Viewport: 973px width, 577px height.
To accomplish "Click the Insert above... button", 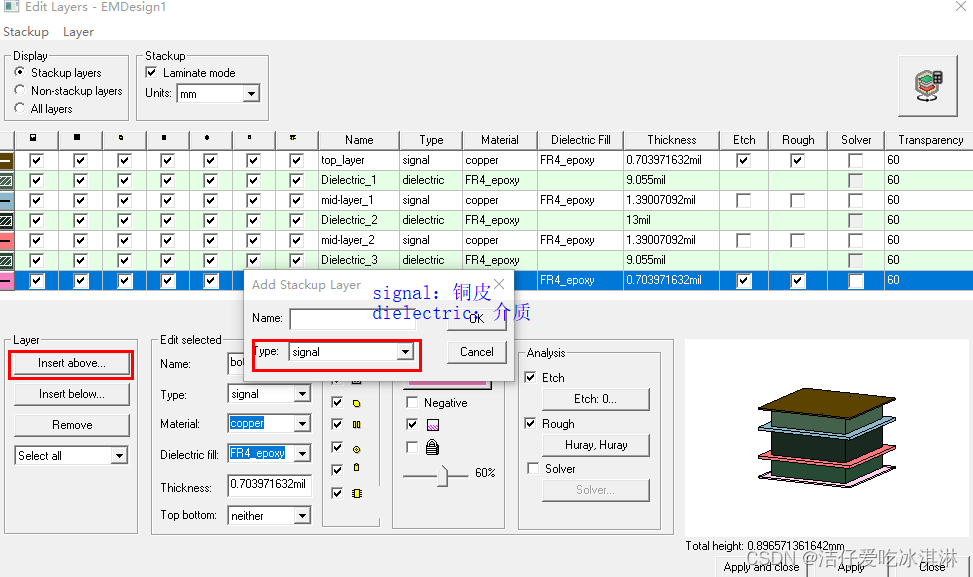I will point(71,364).
